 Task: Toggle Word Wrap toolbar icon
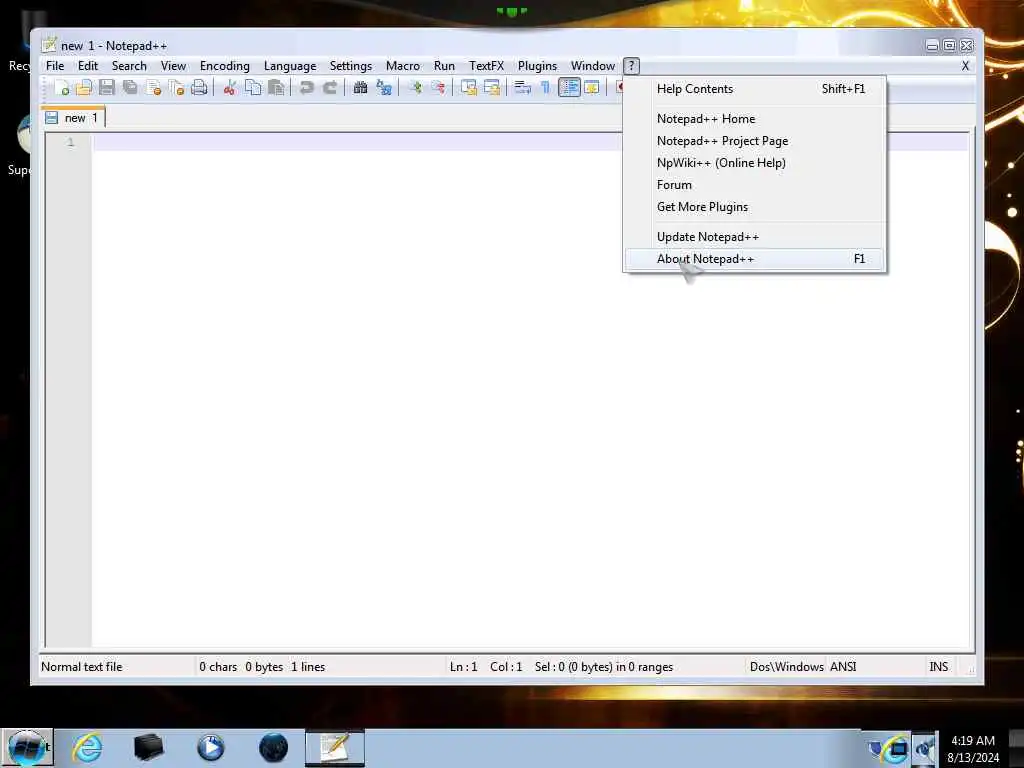(x=522, y=88)
